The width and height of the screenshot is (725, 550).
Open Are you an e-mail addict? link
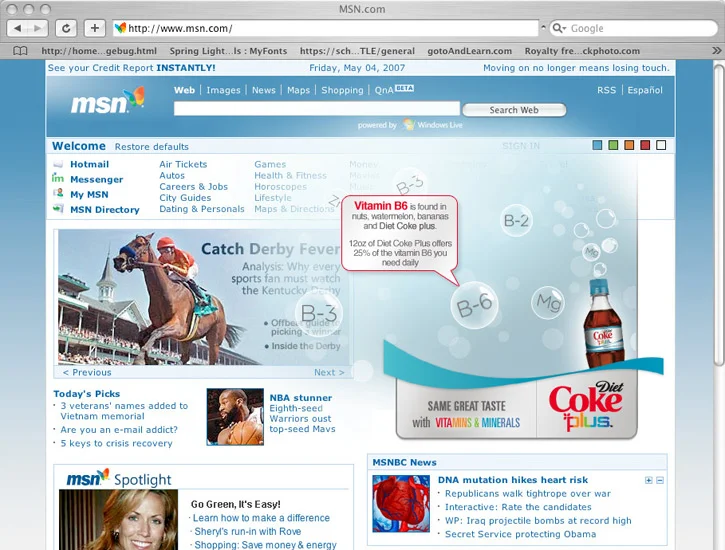point(119,430)
